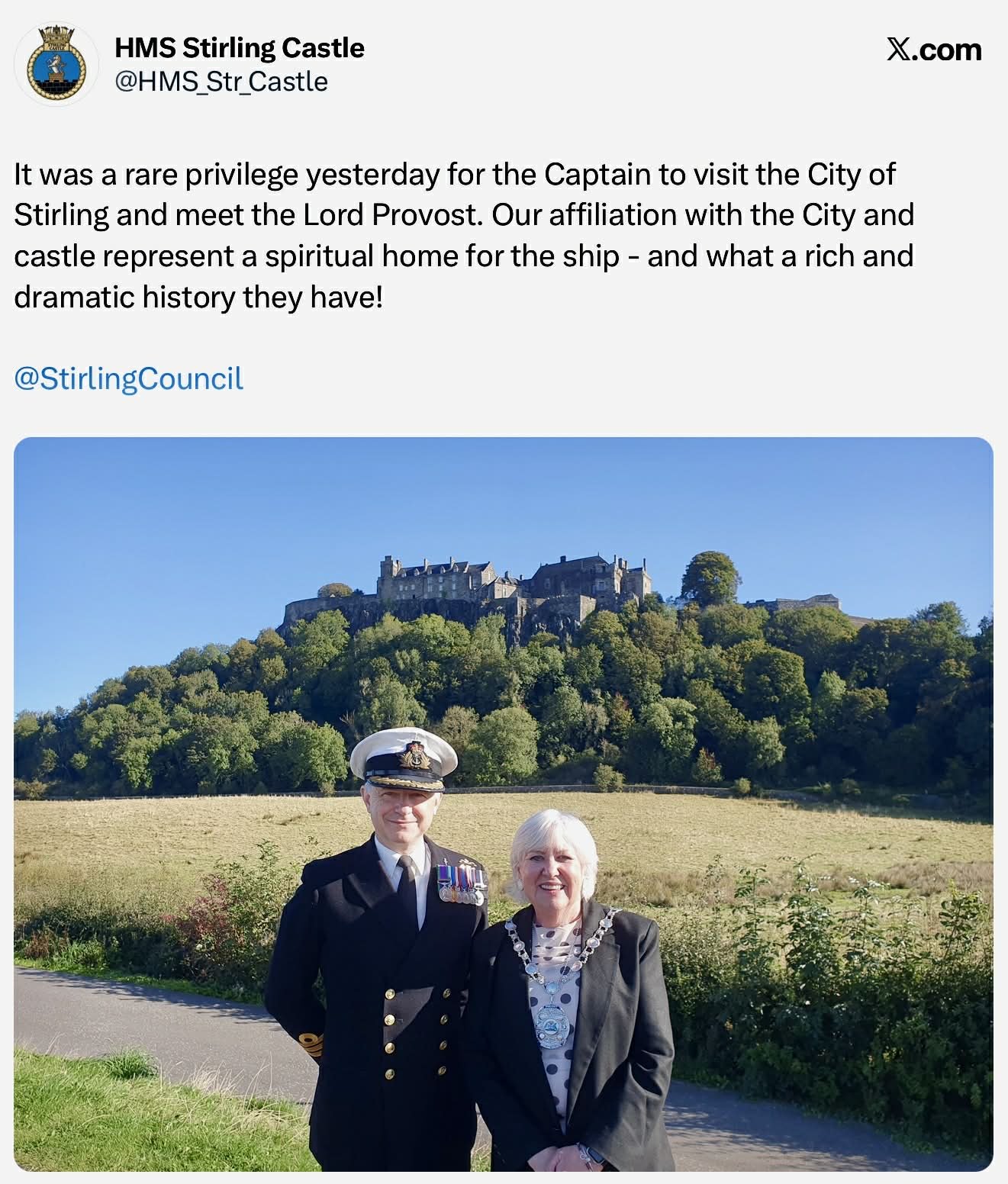Click the Lord Provost's chain medallion
This screenshot has height=1184, width=1008.
coord(552,1024)
